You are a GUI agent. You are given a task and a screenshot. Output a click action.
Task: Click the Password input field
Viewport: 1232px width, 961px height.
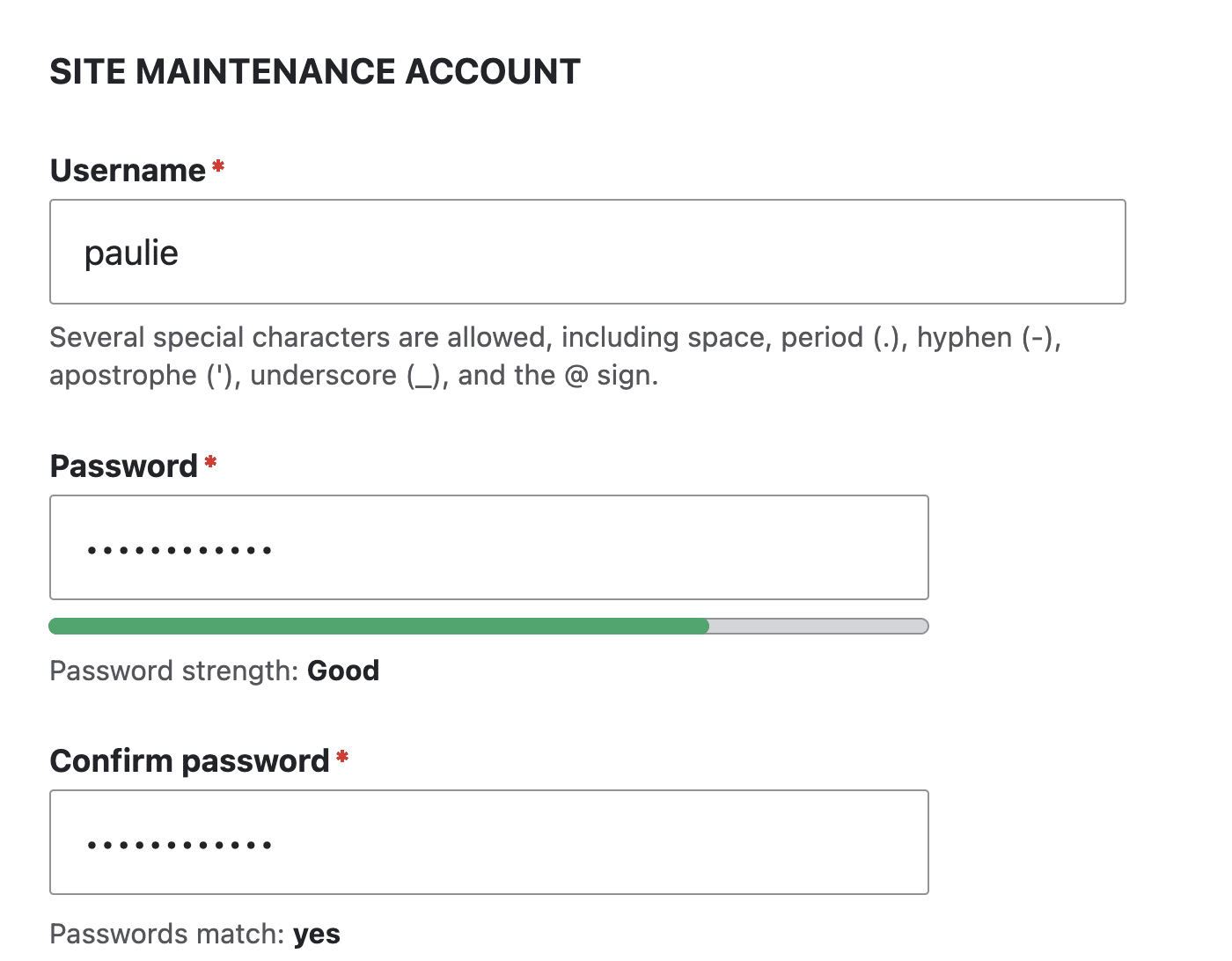click(x=488, y=547)
